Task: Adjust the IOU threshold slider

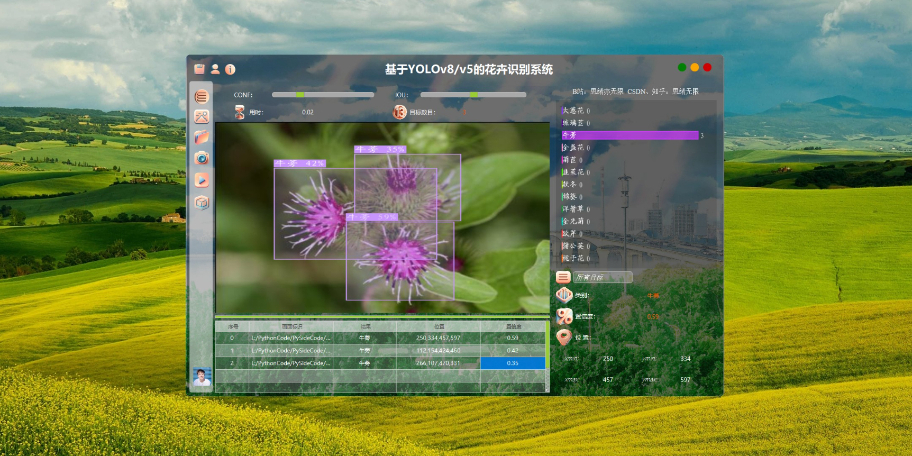Action: 473,94
